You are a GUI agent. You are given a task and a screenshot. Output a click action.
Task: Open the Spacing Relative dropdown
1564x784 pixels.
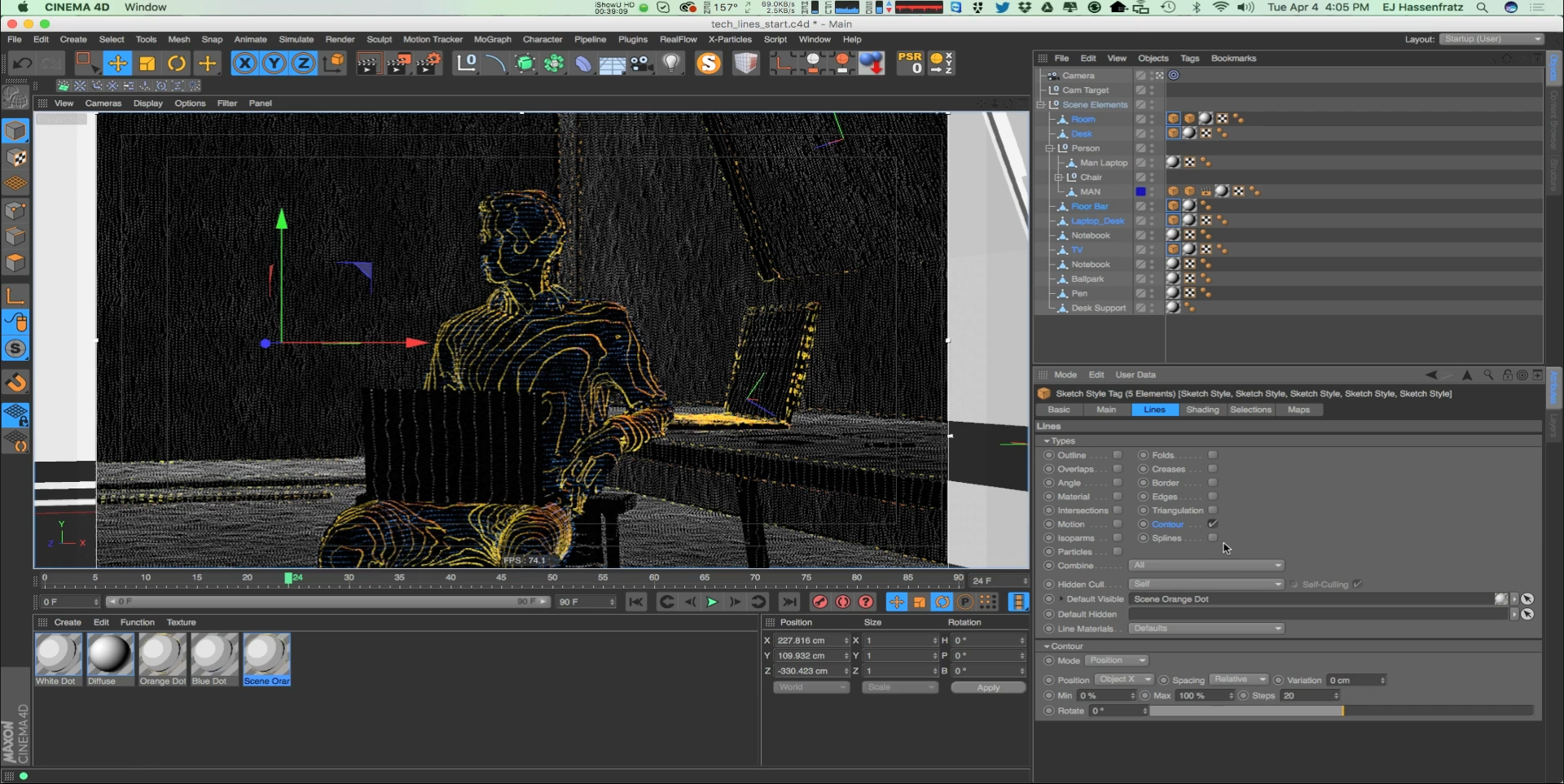point(1239,680)
